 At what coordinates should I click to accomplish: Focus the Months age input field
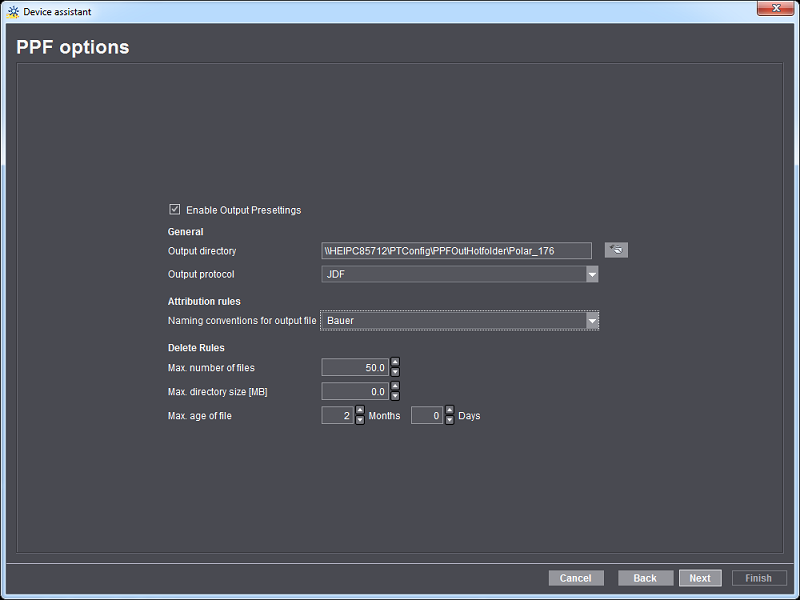click(337, 416)
